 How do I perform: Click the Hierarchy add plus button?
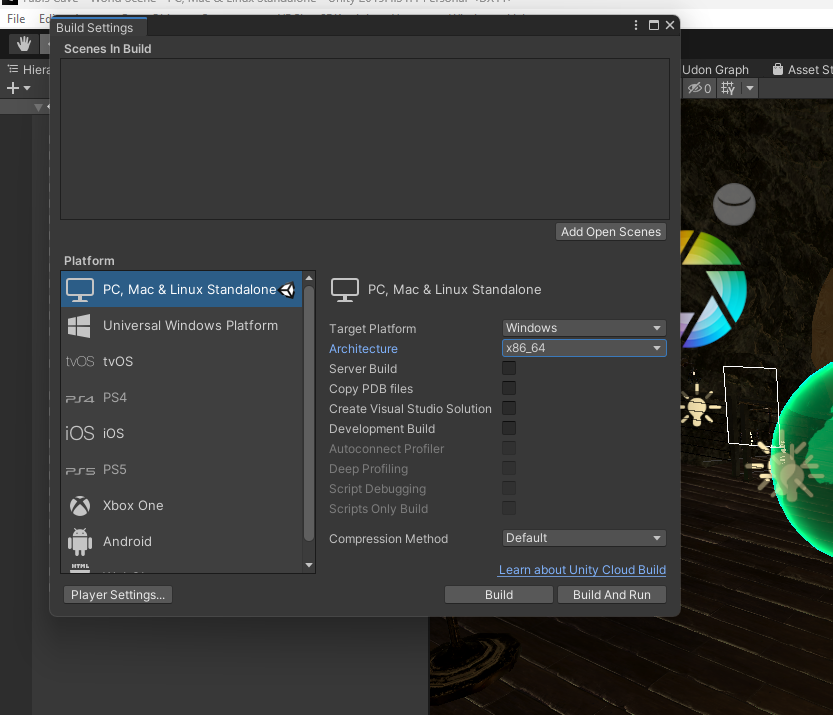[x=13, y=88]
